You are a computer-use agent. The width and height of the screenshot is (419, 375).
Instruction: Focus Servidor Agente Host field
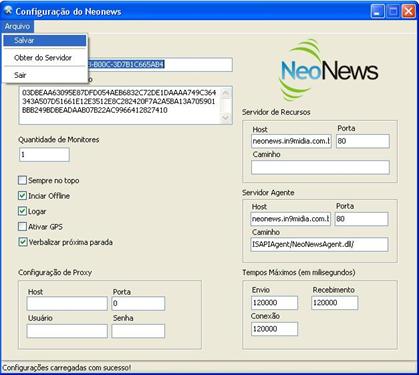[x=291, y=219]
